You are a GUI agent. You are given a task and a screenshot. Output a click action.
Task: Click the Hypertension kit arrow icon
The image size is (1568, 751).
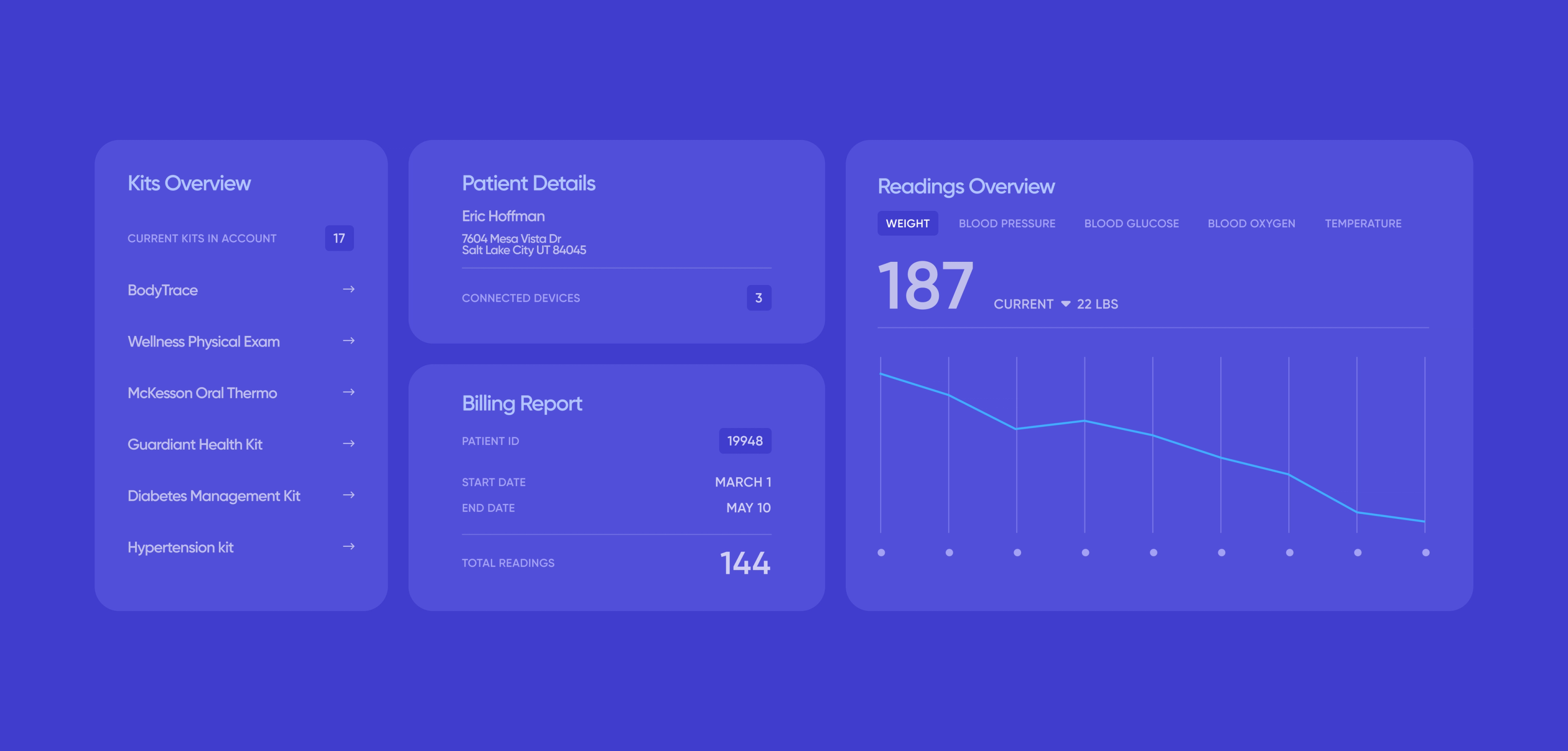point(349,546)
